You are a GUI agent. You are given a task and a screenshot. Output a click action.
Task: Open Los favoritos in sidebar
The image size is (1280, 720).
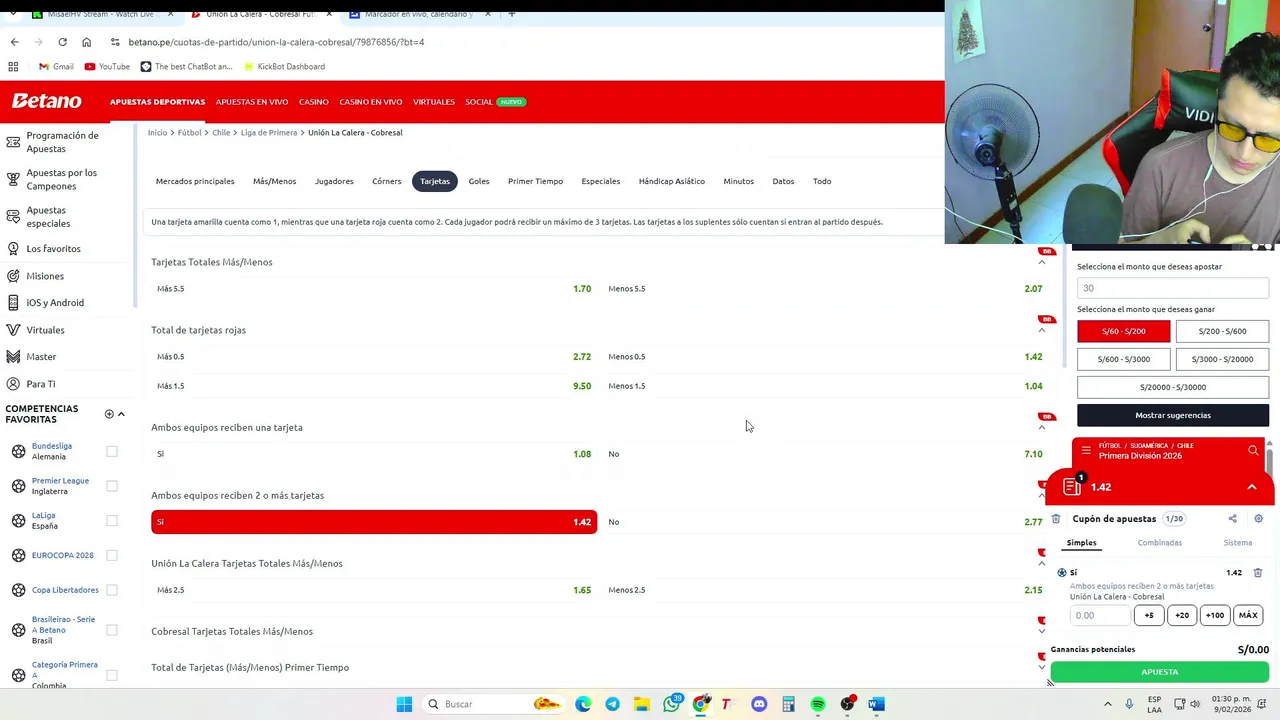pyautogui.click(x=53, y=248)
